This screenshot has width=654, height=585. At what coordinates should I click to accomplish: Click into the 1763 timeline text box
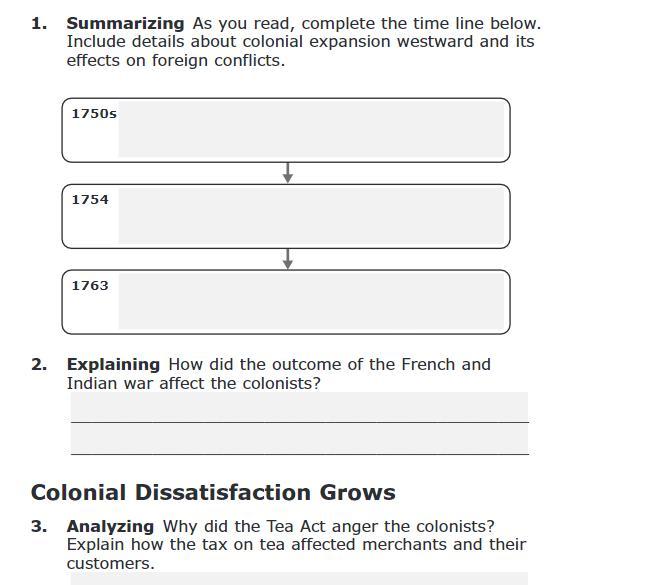pyautogui.click(x=311, y=301)
